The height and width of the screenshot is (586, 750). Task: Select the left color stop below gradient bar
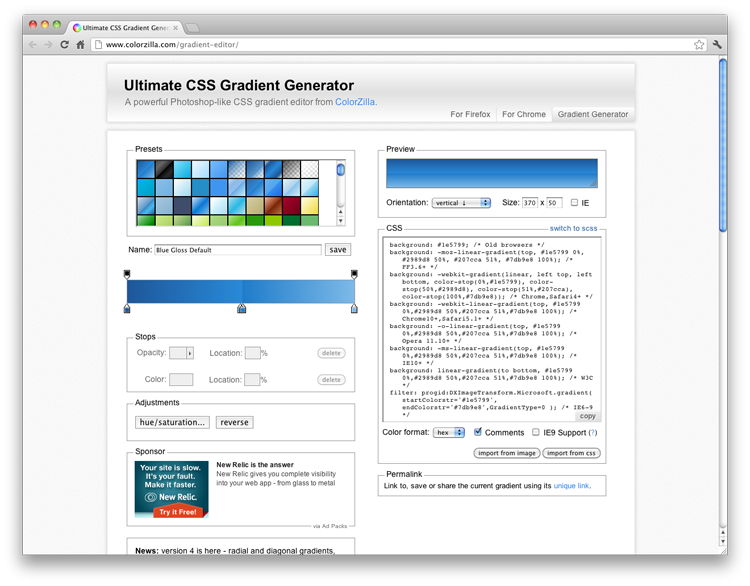(127, 309)
